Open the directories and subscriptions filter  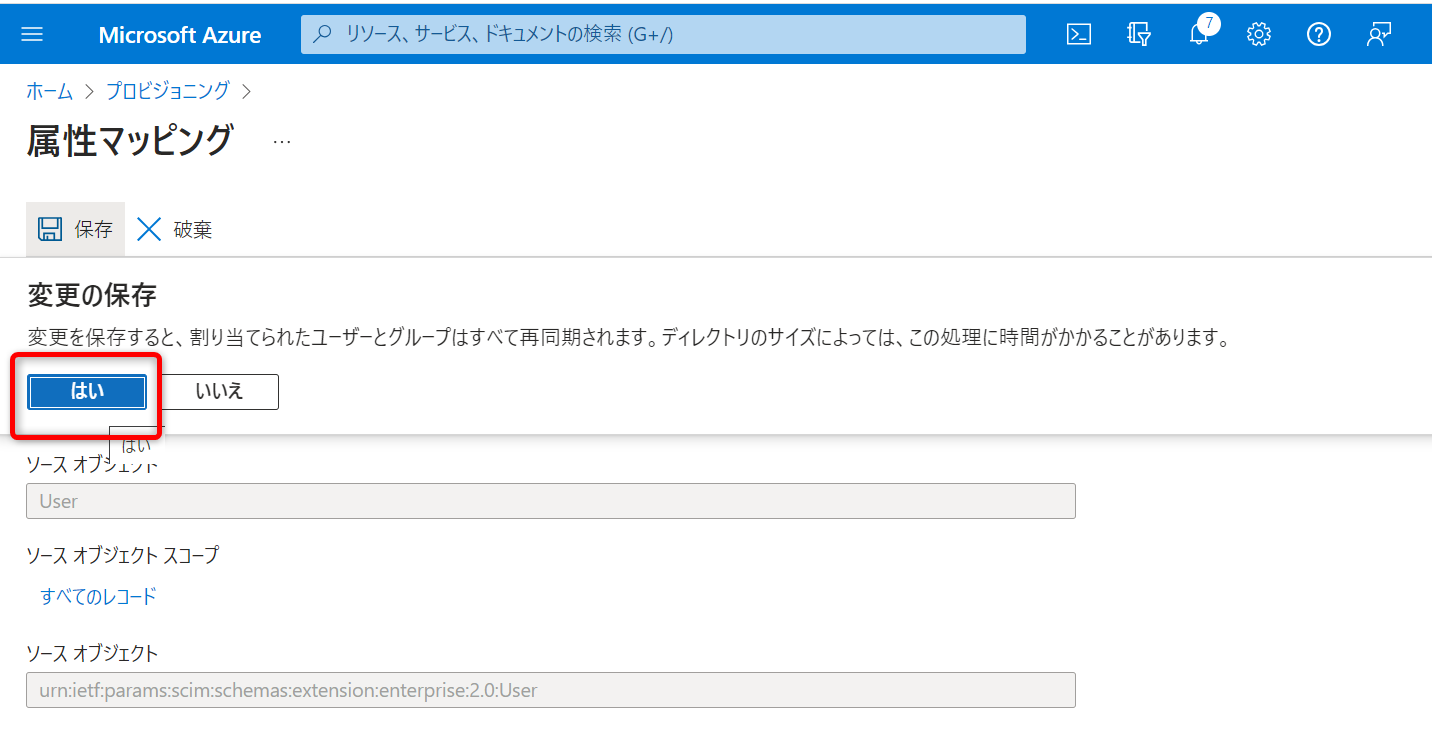click(x=1138, y=34)
